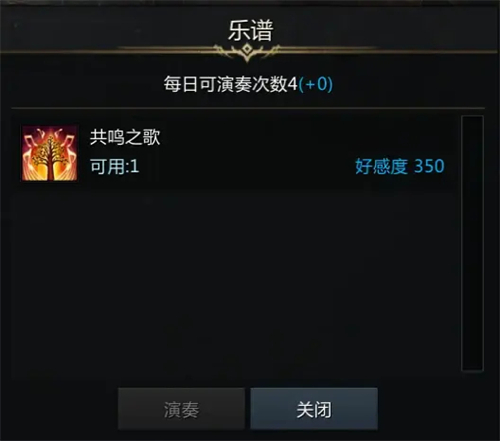Click the 共鸣之歌 golden tree song icon
This screenshot has height=441, width=500.
49,153
